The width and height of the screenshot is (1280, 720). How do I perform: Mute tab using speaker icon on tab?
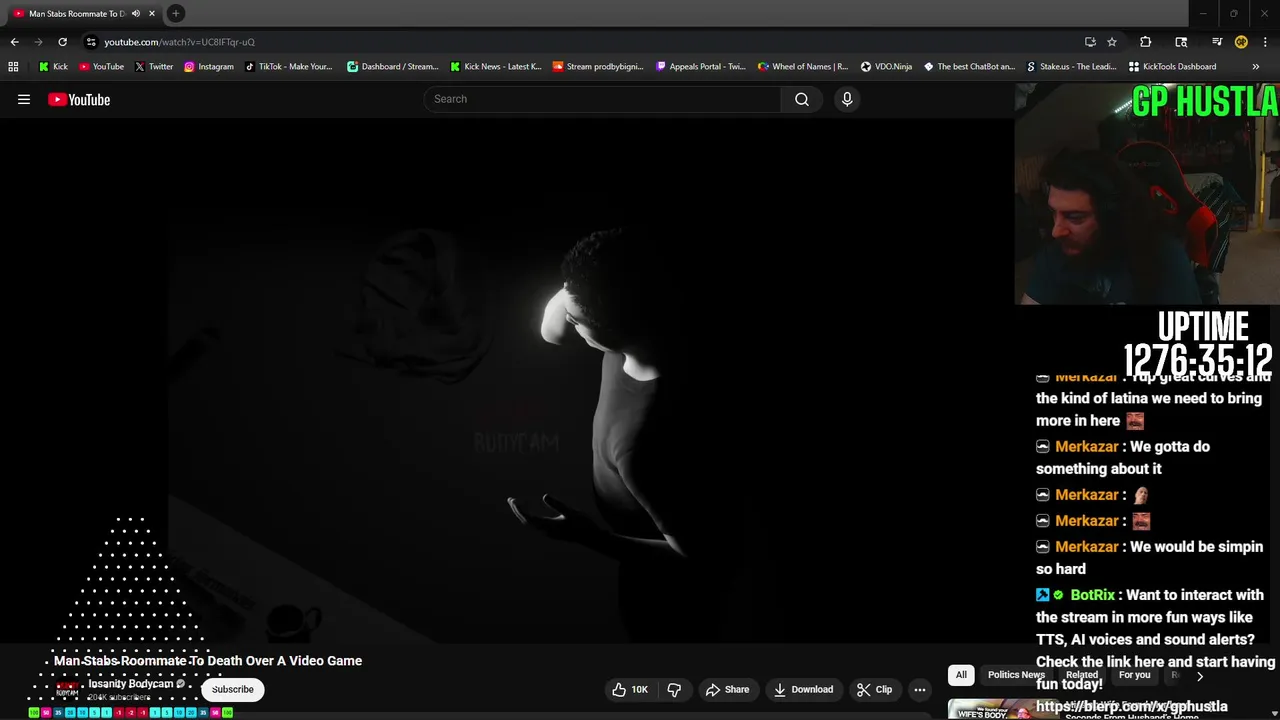pyautogui.click(x=135, y=14)
